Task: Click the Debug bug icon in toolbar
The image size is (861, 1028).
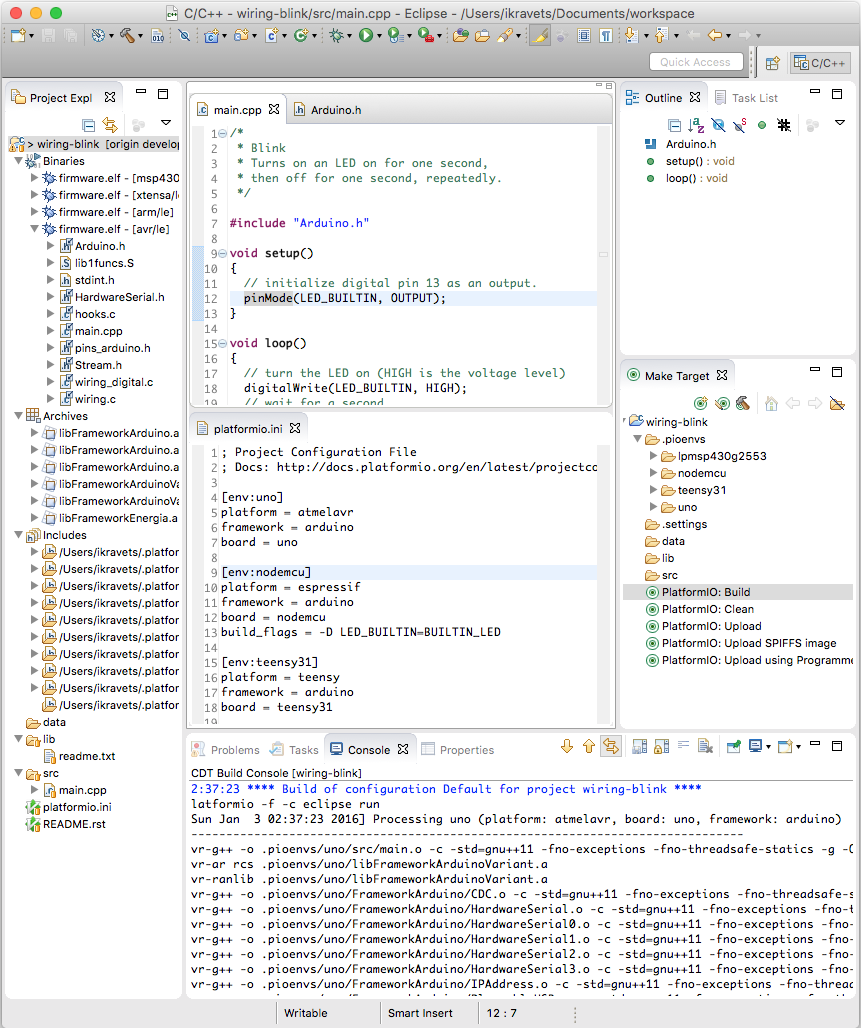Action: [337, 35]
